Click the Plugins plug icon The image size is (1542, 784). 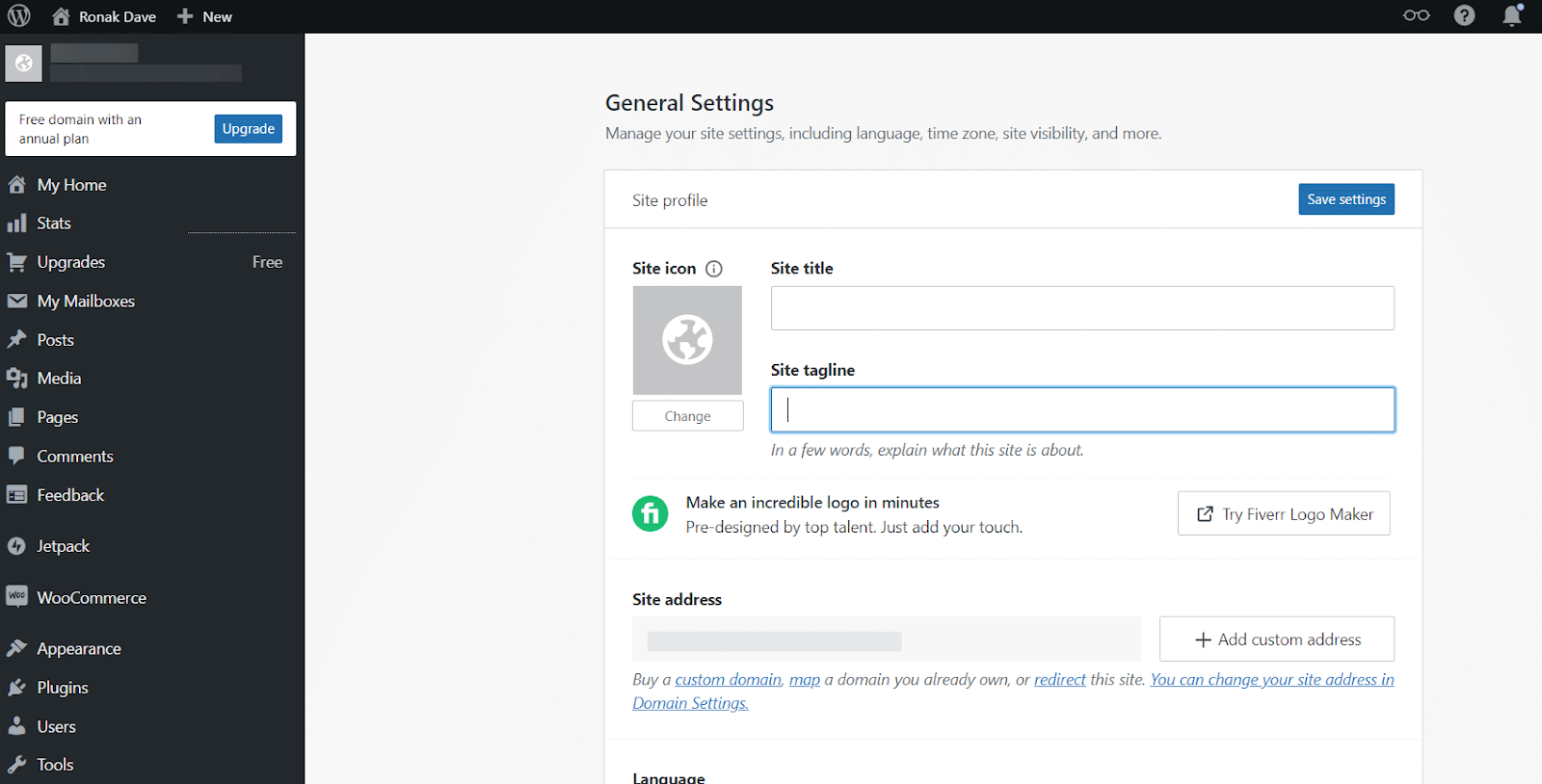(16, 687)
